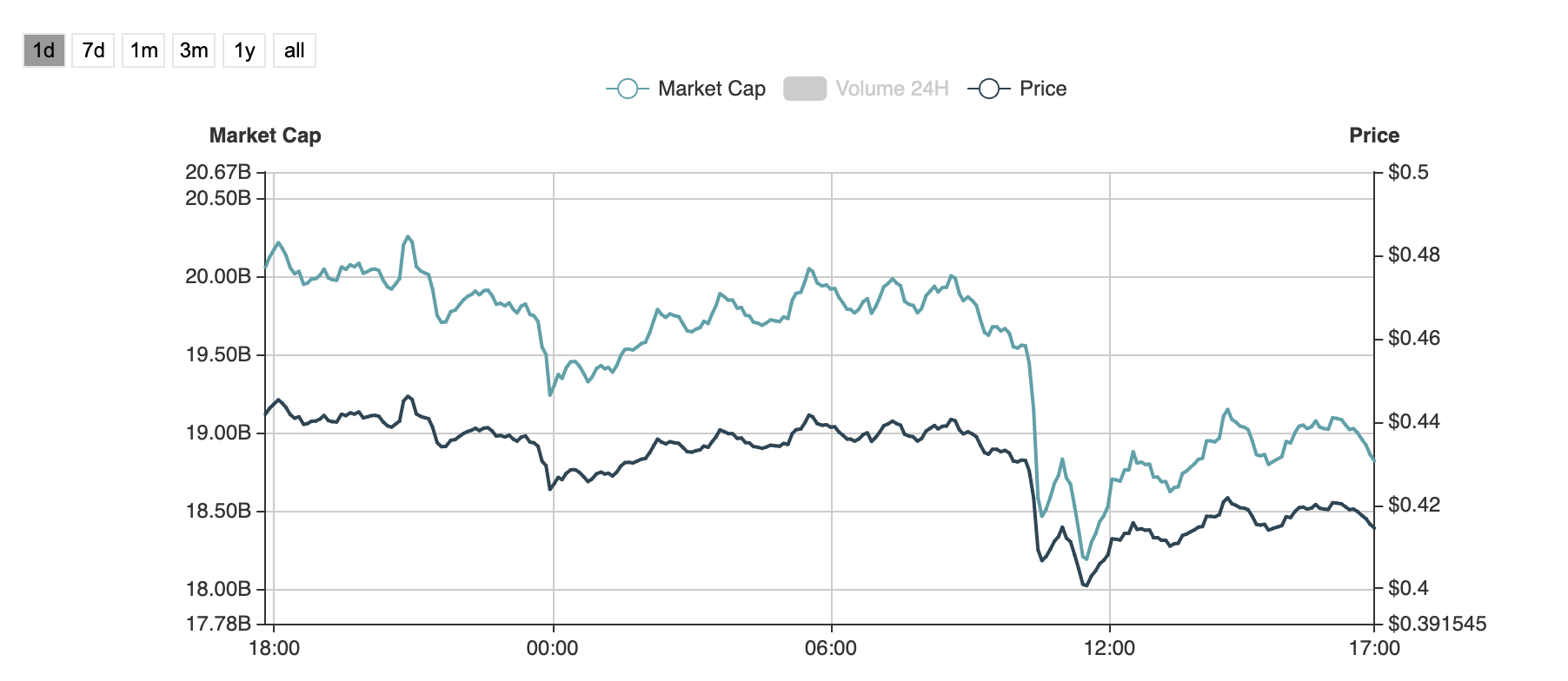
Task: Toggle the Market Cap series label
Action: (x=711, y=89)
